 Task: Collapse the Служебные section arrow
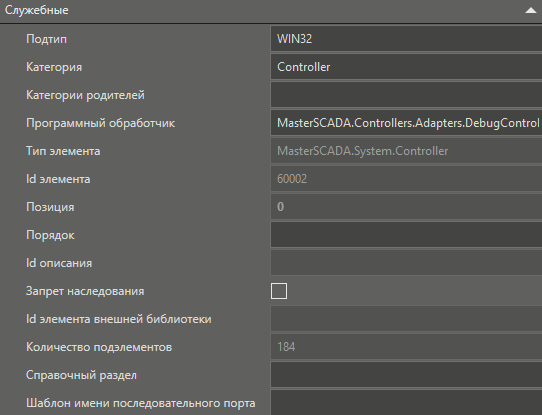pyautogui.click(x=531, y=10)
